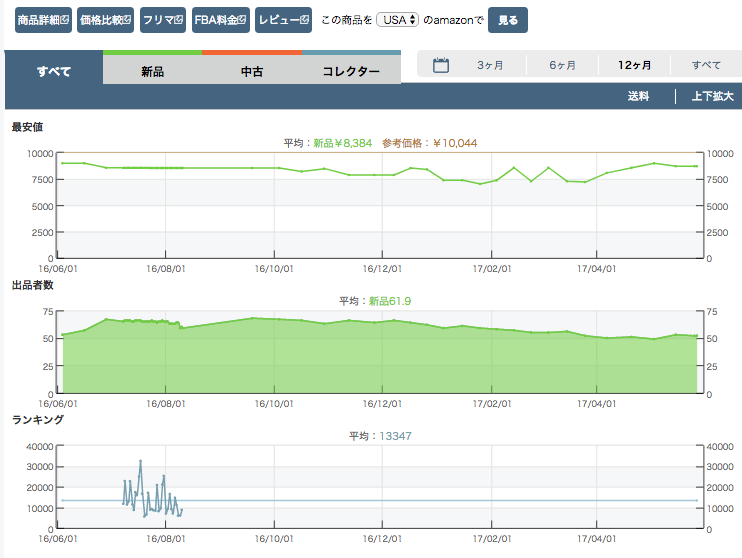This screenshot has width=742, height=558.
Task: Click the green area of the 出品者数 chart
Action: click(380, 360)
